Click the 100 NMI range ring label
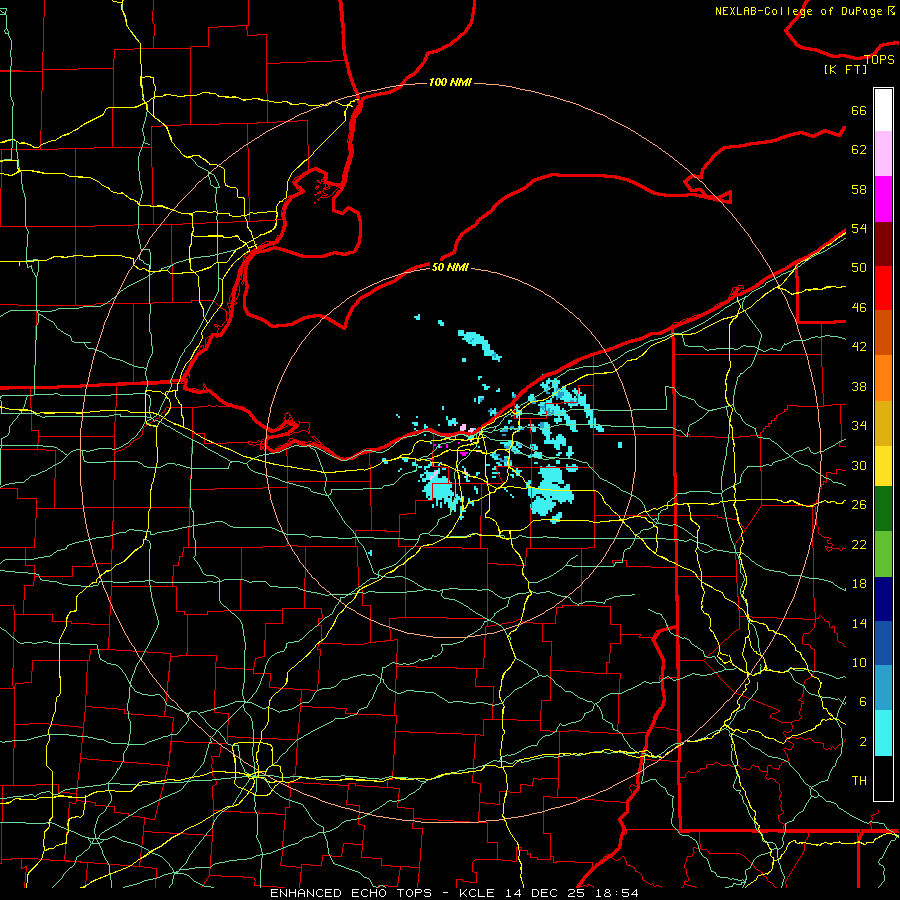Image resolution: width=900 pixels, height=900 pixels. tap(450, 82)
